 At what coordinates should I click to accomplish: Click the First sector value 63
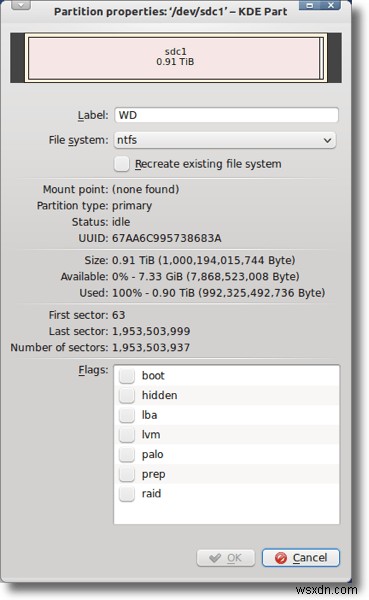pos(118,315)
